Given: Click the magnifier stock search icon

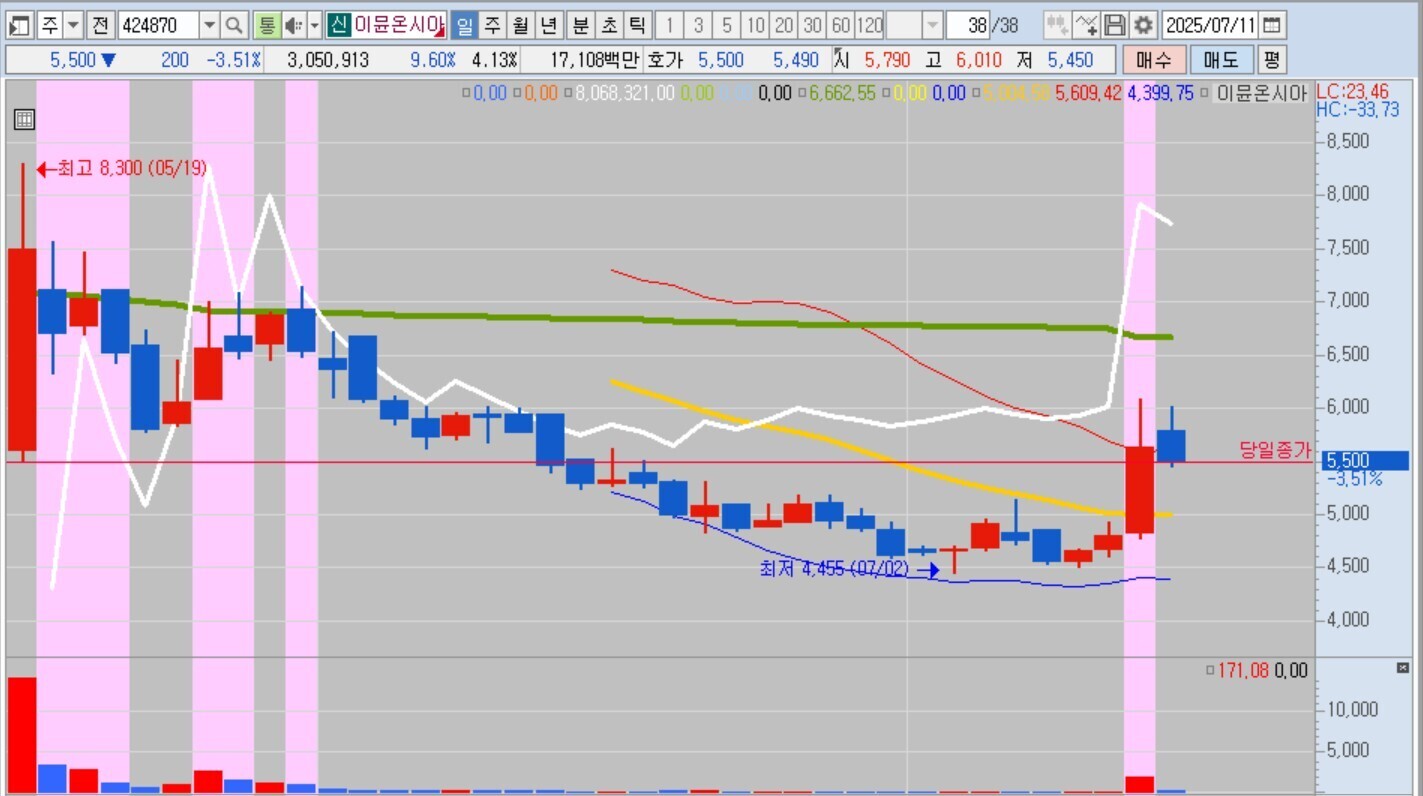Looking at the screenshot, I should pyautogui.click(x=233, y=25).
